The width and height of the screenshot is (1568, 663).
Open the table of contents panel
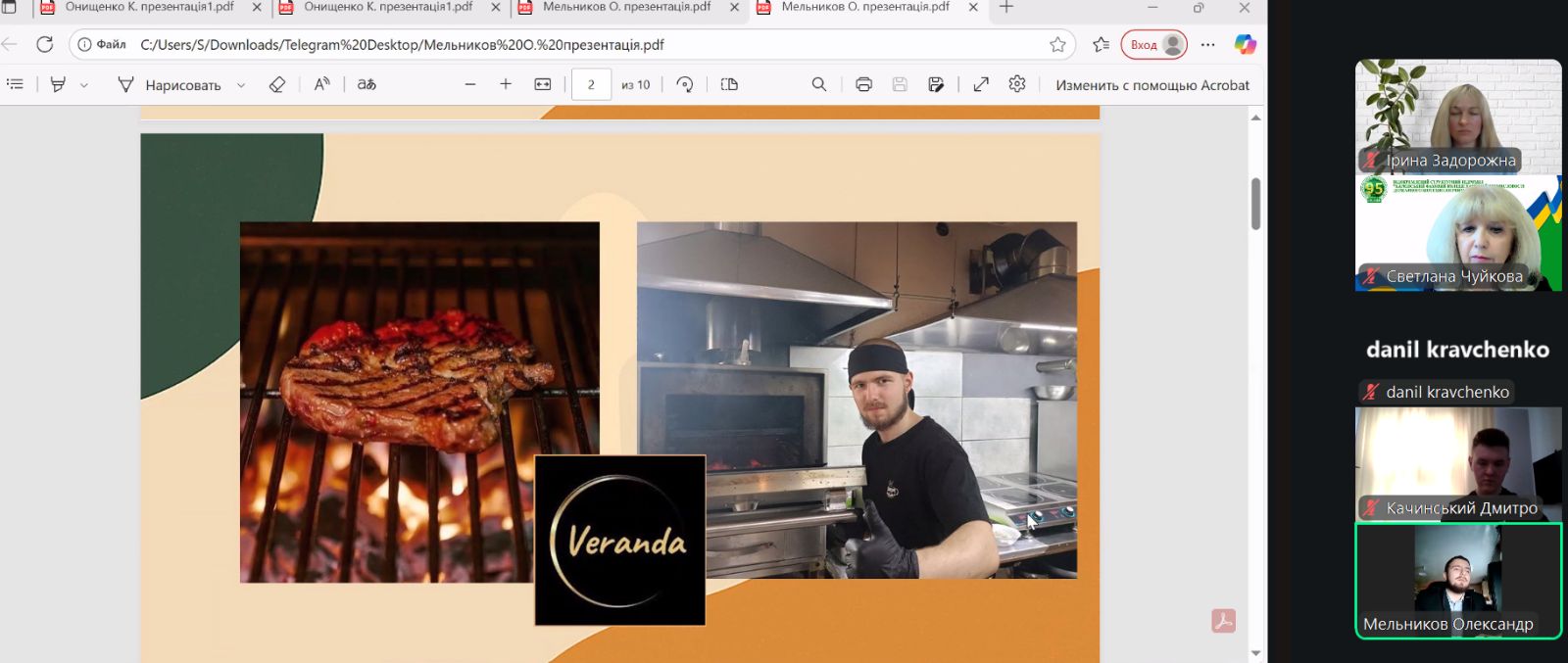click(15, 84)
